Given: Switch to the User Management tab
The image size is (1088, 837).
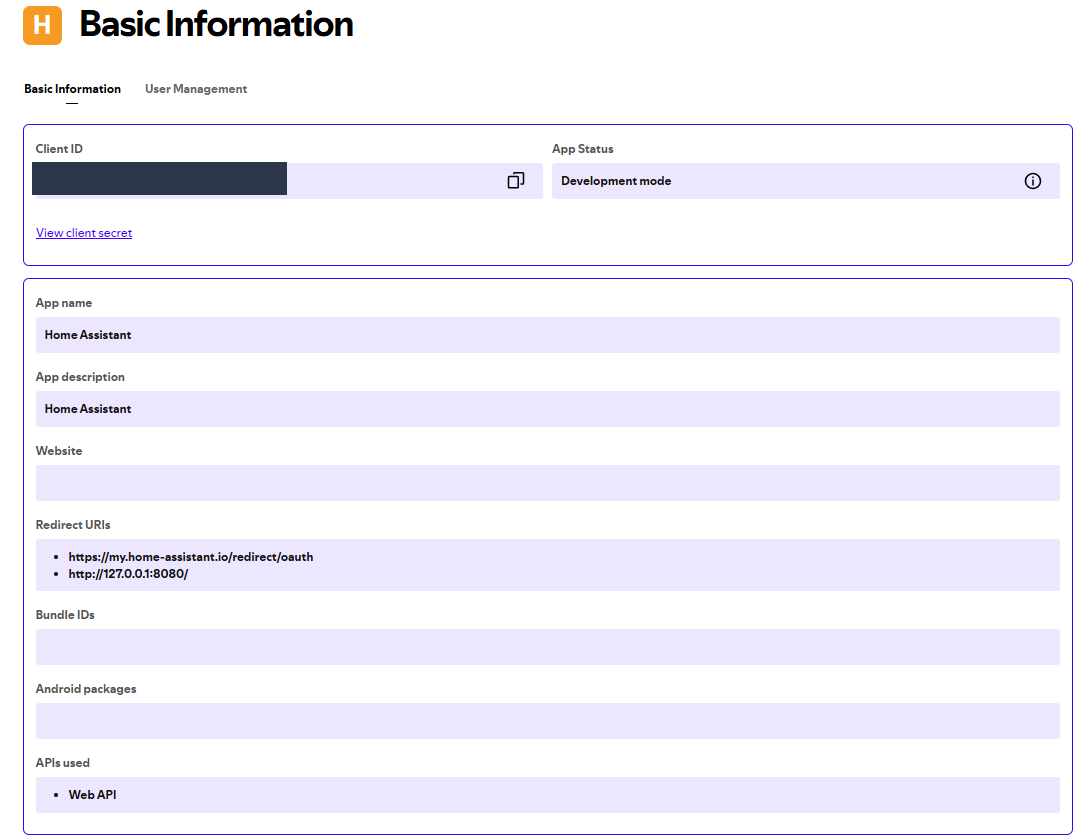Looking at the screenshot, I should coord(196,89).
